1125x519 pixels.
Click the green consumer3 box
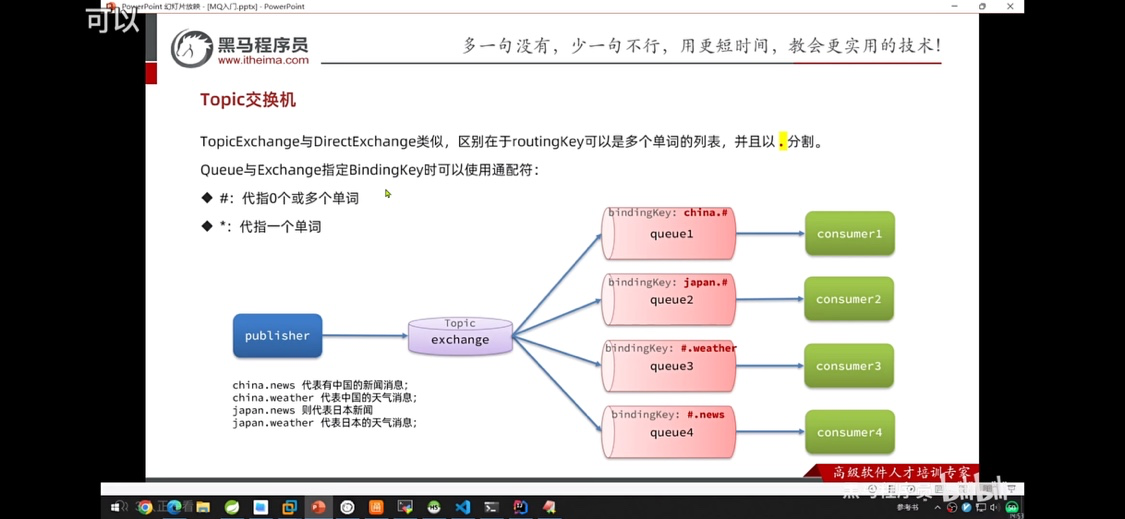(849, 365)
